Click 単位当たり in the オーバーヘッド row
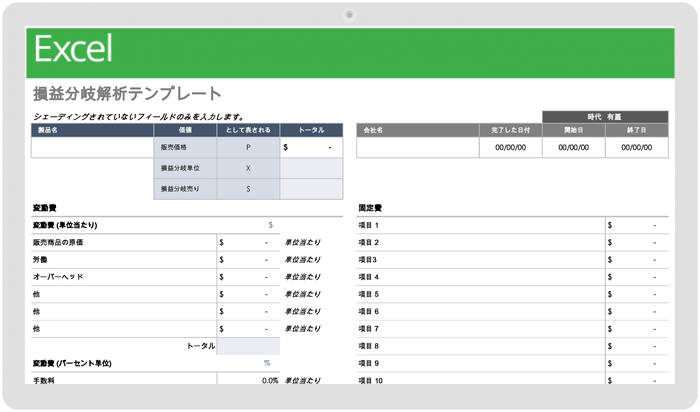The width and height of the screenshot is (700, 412). [x=302, y=277]
